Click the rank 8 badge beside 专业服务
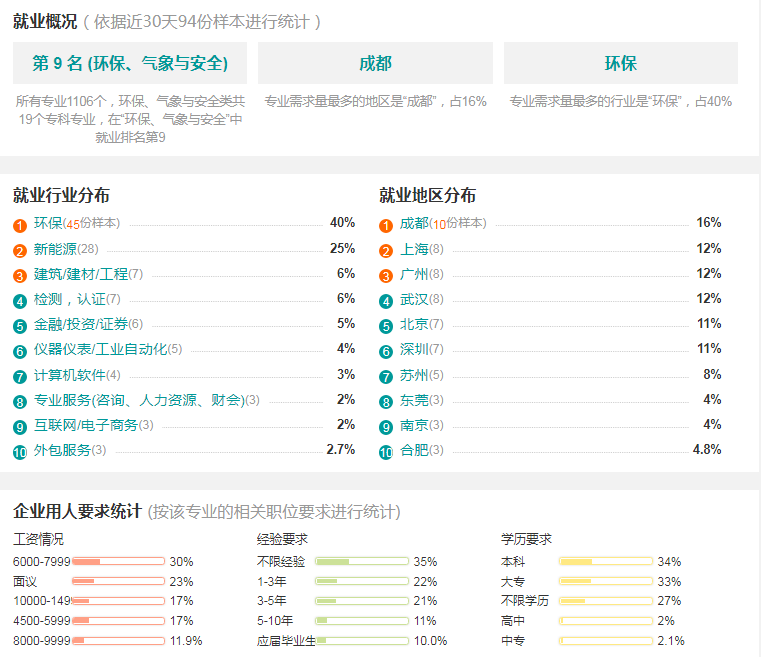The width and height of the screenshot is (761, 657). (19, 402)
